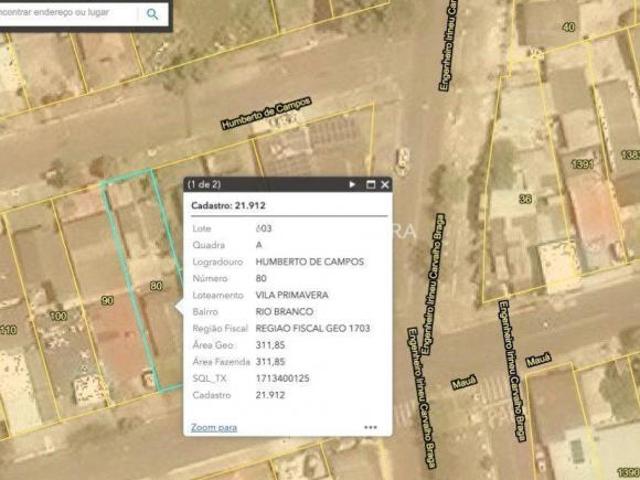
Task: Select the parcel labeled 36
Action: click(525, 199)
